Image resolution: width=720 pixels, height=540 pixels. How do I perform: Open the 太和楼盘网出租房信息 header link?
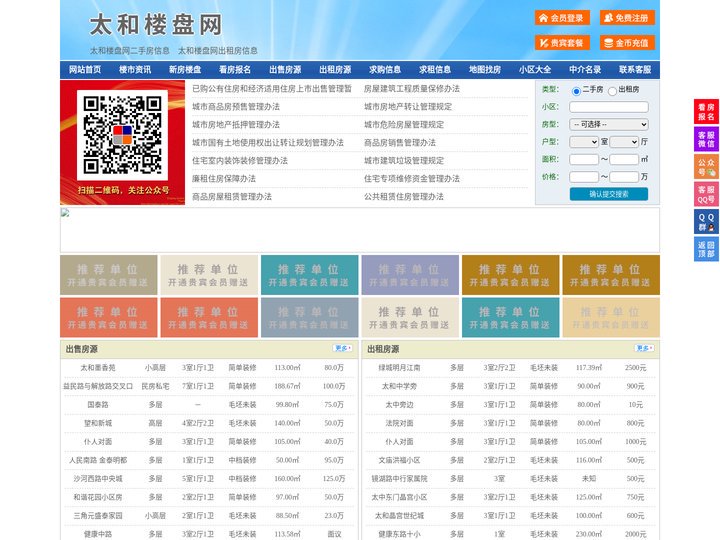tap(218, 51)
